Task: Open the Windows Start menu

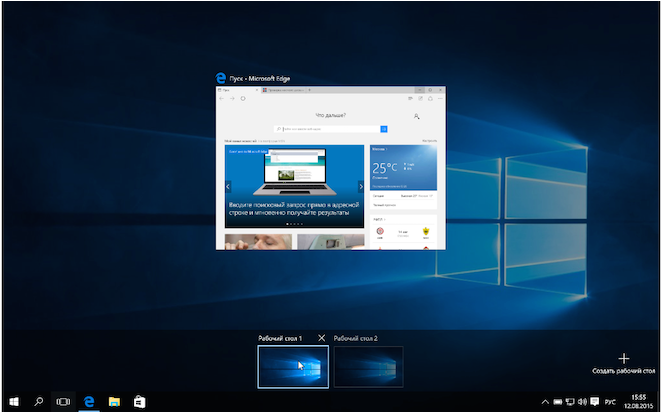Action: [14, 402]
